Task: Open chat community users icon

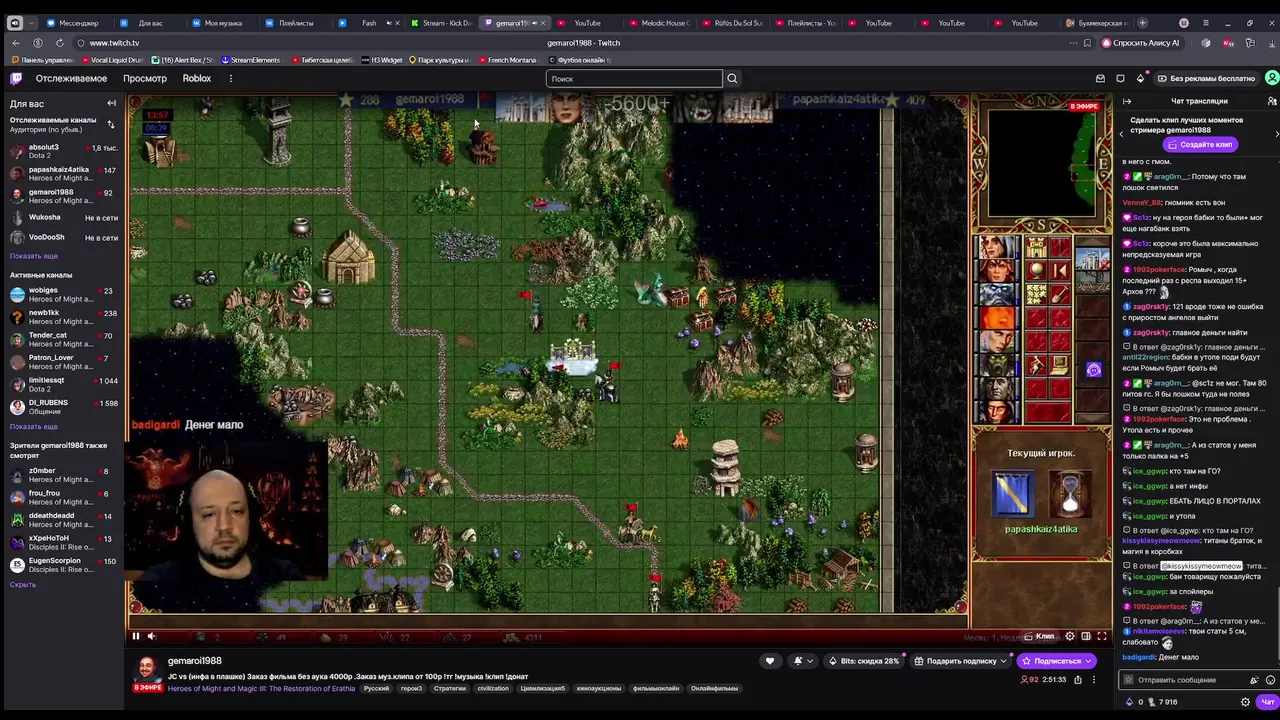Action: (x=1272, y=101)
